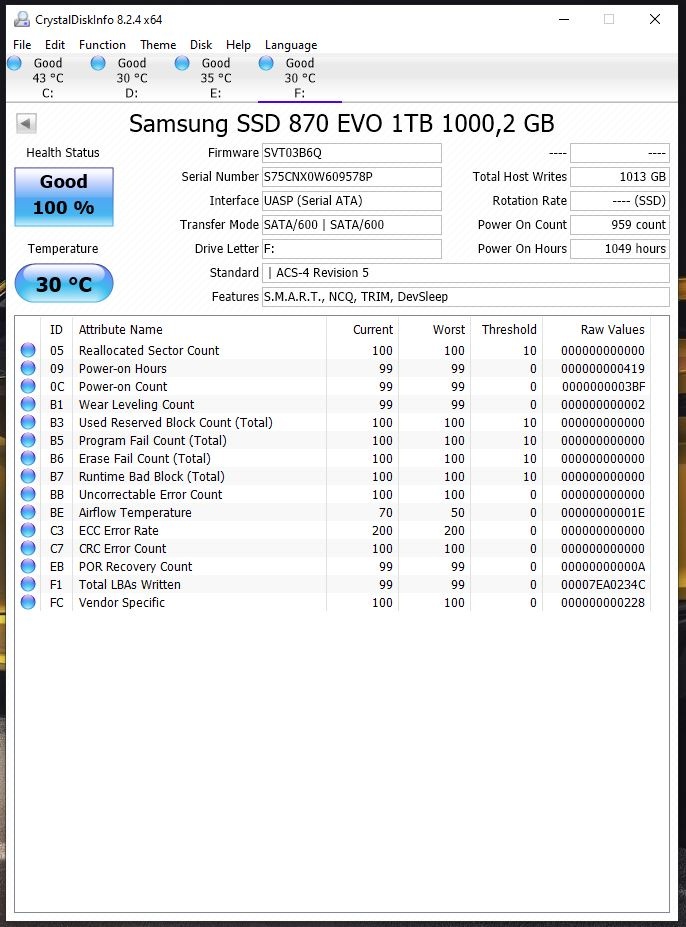This screenshot has height=927, width=686.
Task: Click the ID column header
Action: (x=56, y=329)
